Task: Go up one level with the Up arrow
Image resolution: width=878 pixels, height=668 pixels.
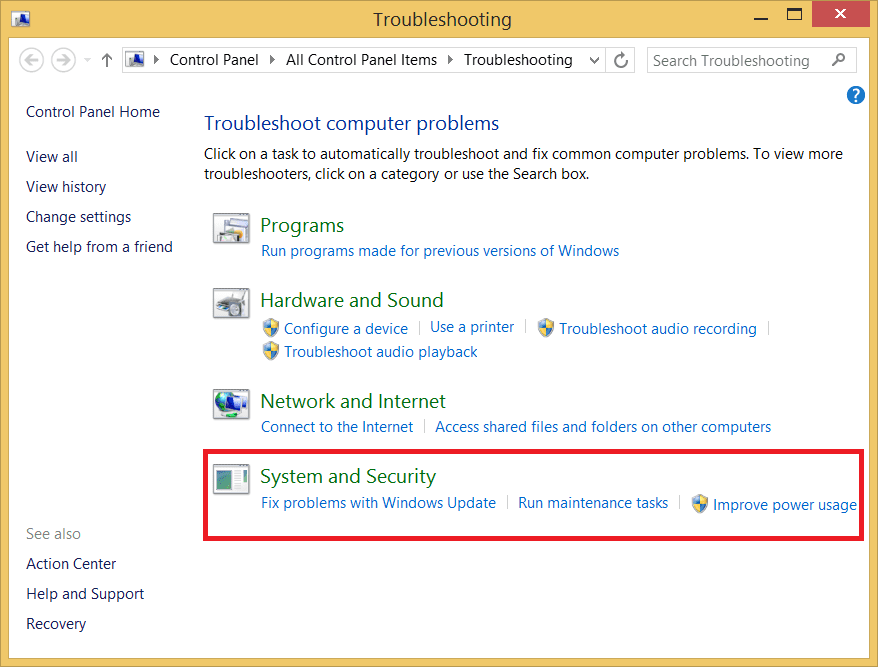Action: pos(107,60)
